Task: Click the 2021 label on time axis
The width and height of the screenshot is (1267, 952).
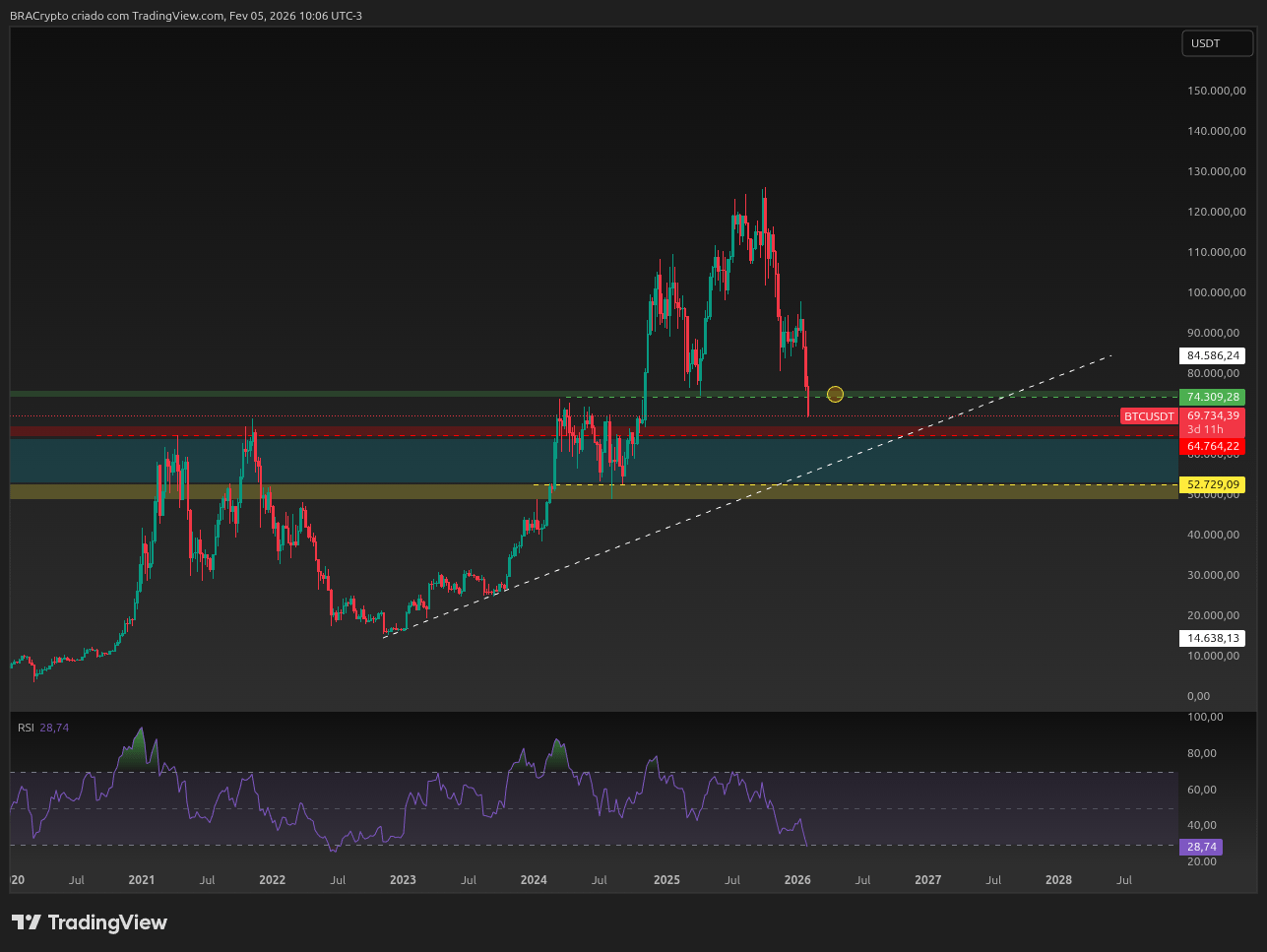Action: click(141, 880)
